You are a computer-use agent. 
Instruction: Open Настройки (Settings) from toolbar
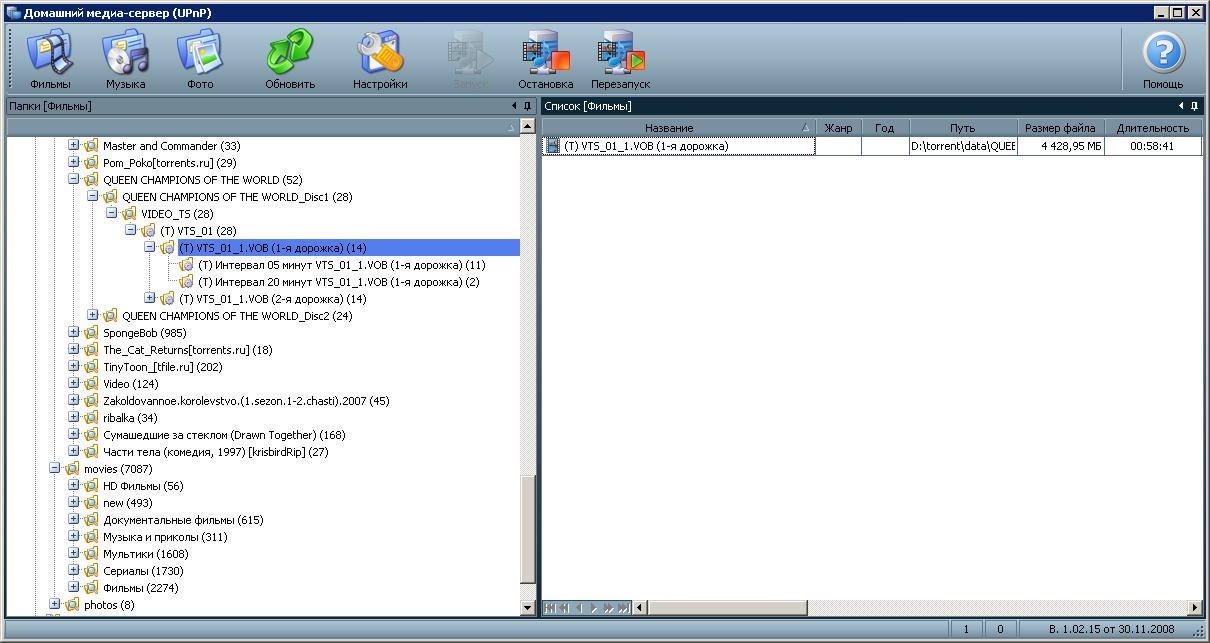[x=380, y=59]
